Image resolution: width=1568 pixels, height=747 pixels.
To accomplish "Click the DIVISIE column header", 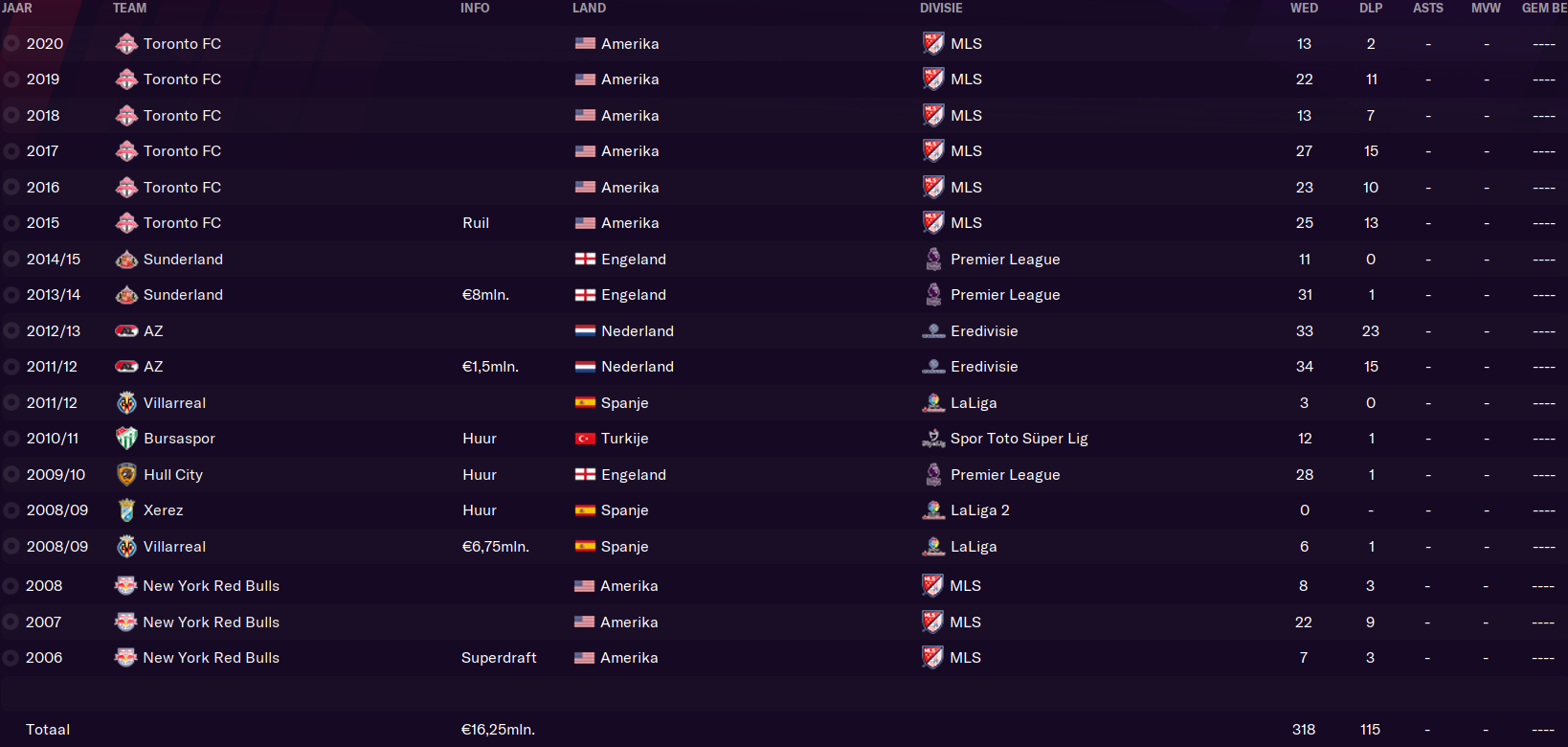I will point(941,8).
